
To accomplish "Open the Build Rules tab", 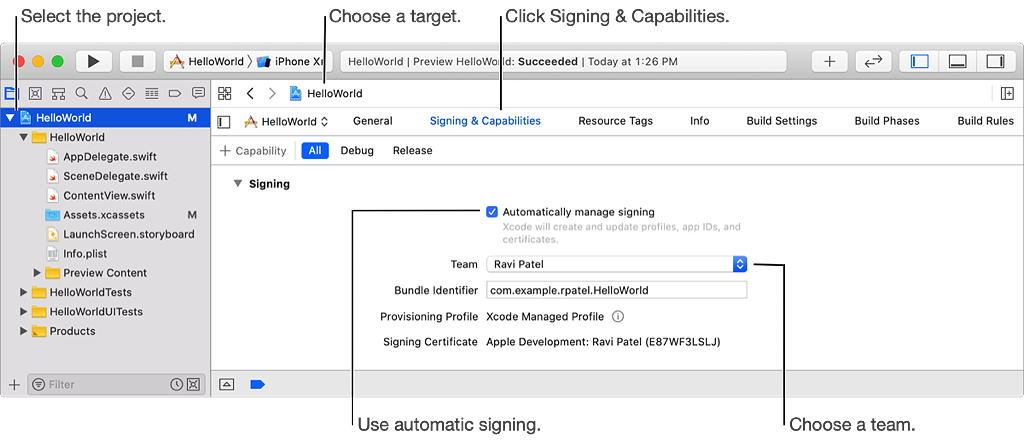I will (985, 121).
